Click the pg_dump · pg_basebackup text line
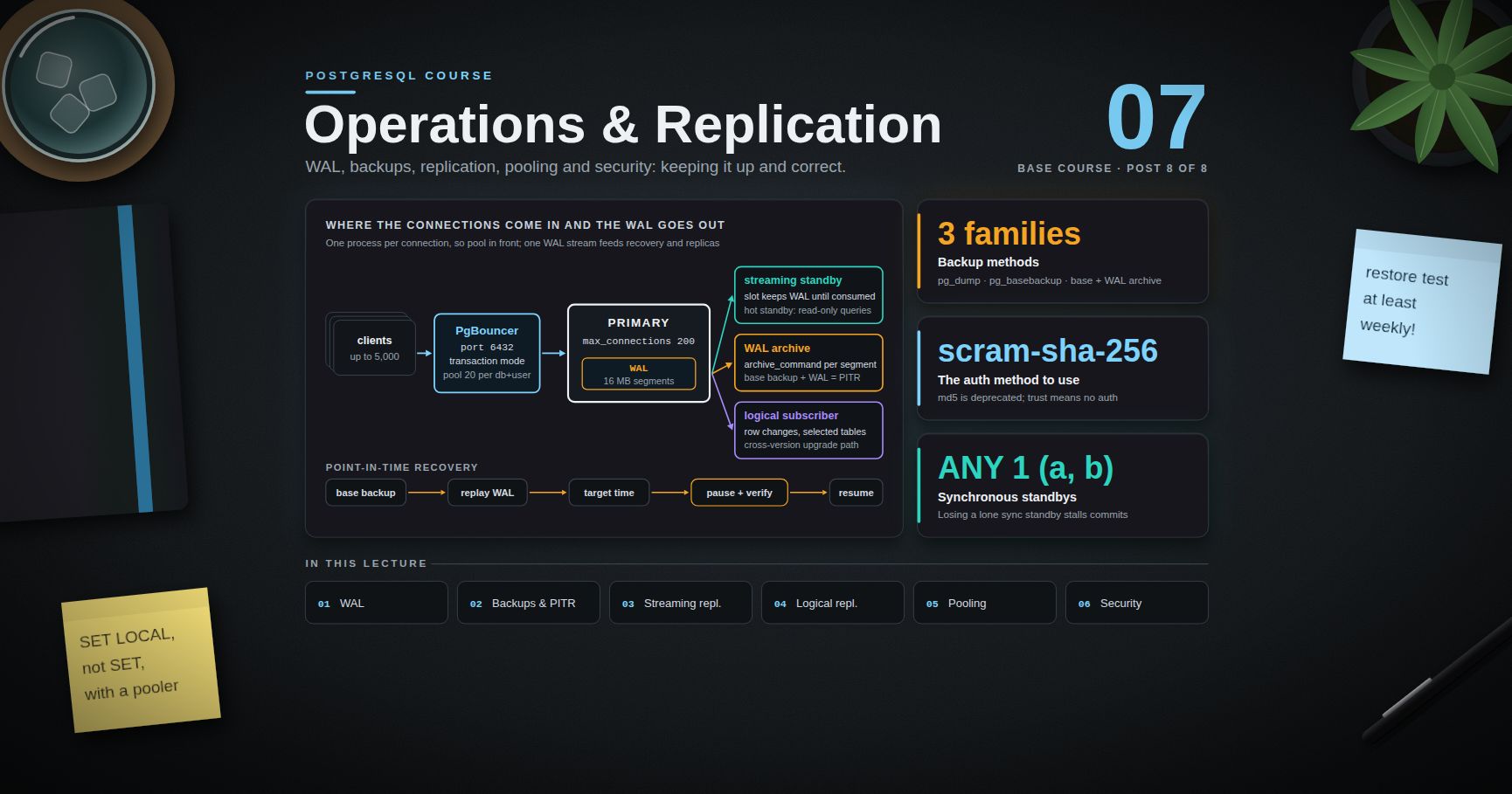 point(1050,281)
